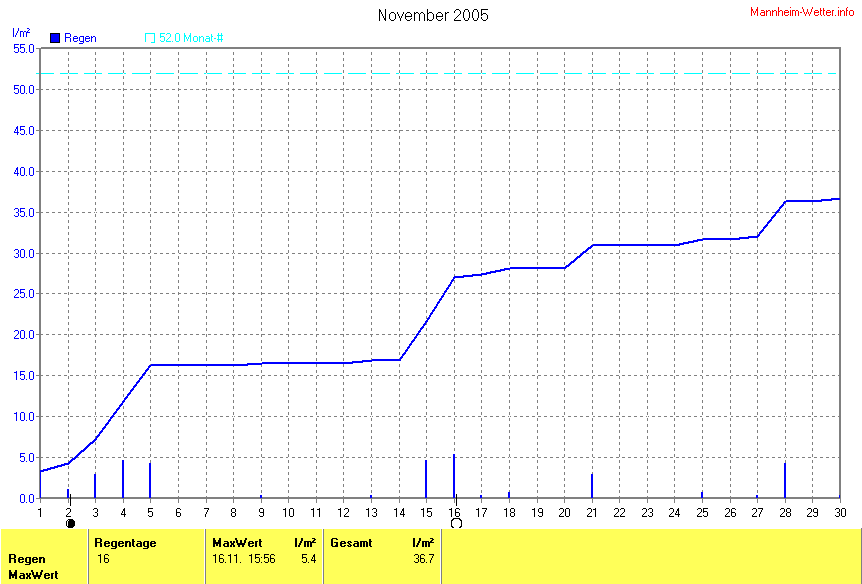Click the November 2005 chart title

click(433, 15)
